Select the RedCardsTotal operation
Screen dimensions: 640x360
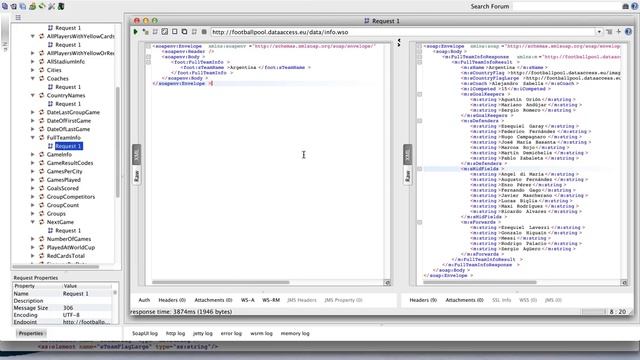tap(66, 256)
